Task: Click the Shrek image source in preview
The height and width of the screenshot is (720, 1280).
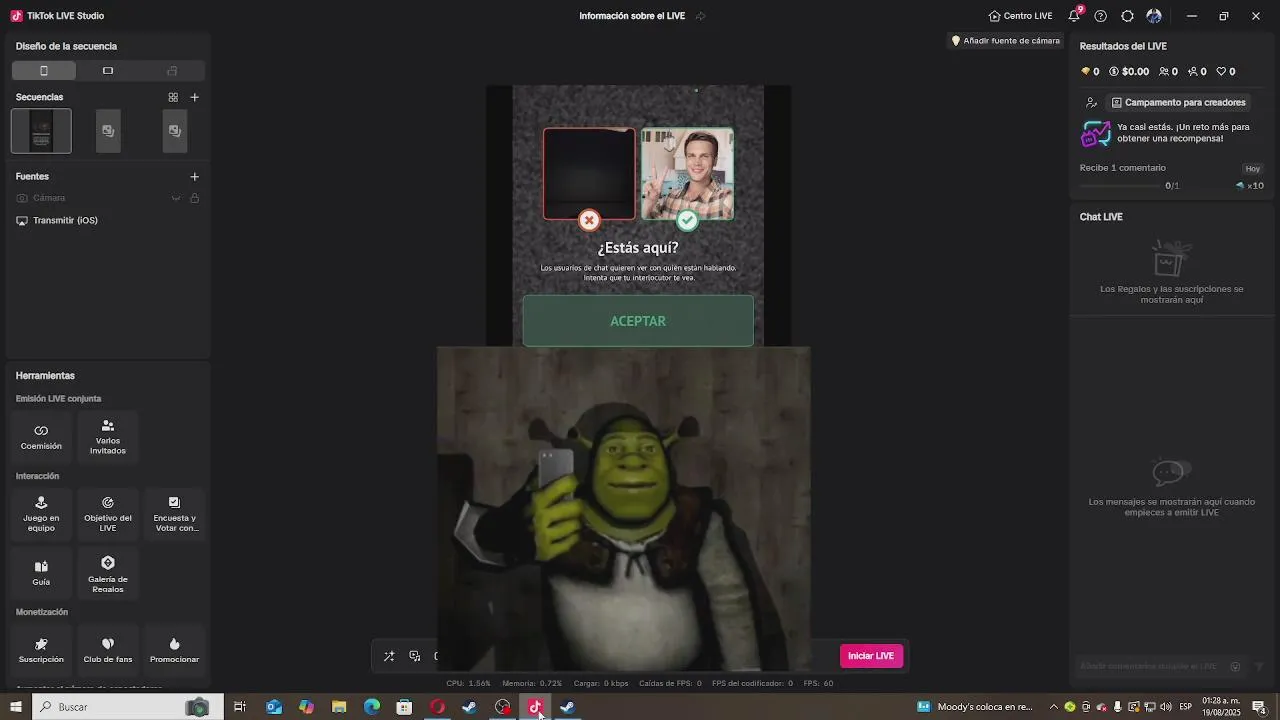Action: (x=623, y=508)
